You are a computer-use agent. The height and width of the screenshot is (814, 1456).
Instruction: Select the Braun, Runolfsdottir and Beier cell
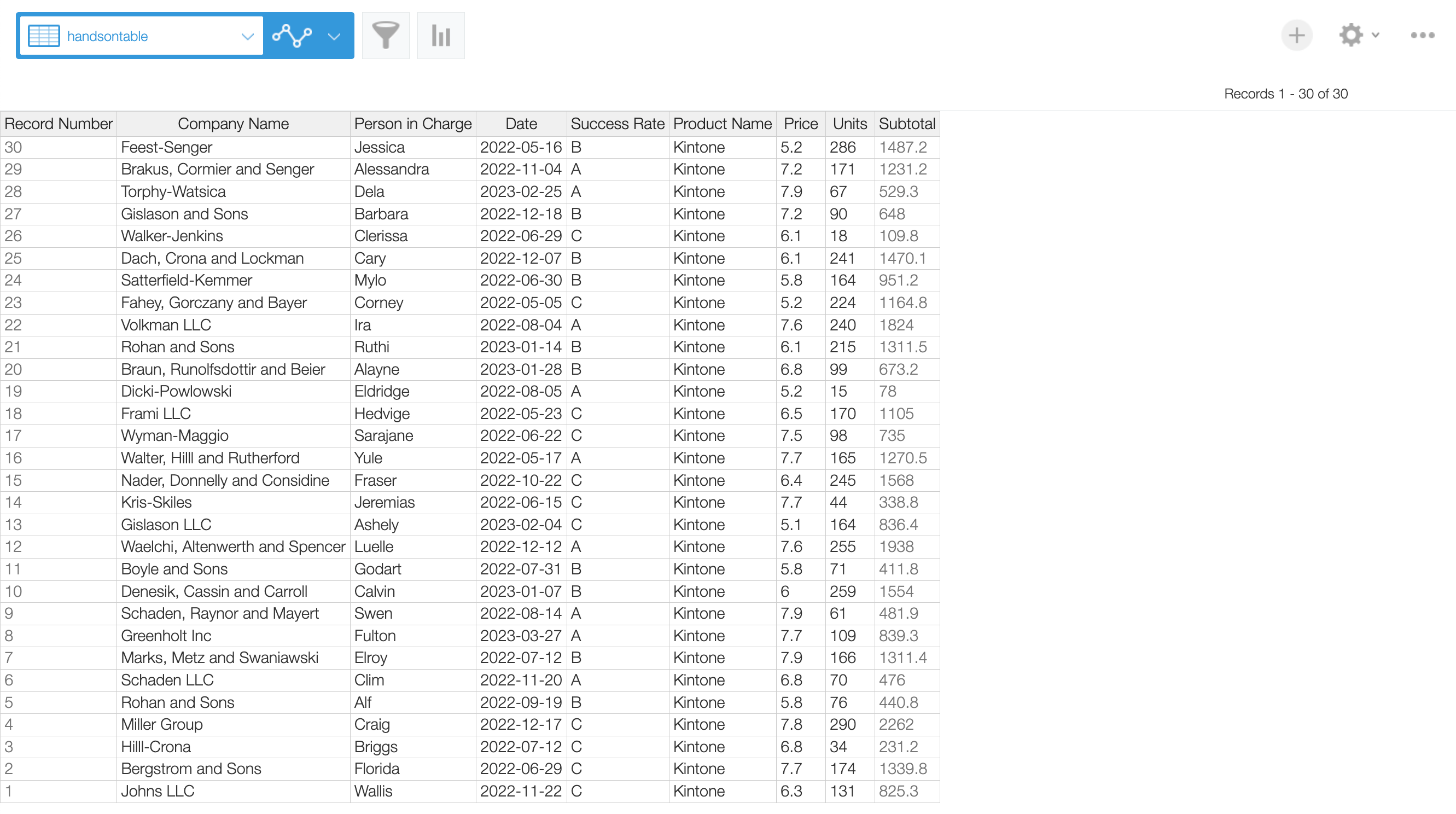pos(234,370)
